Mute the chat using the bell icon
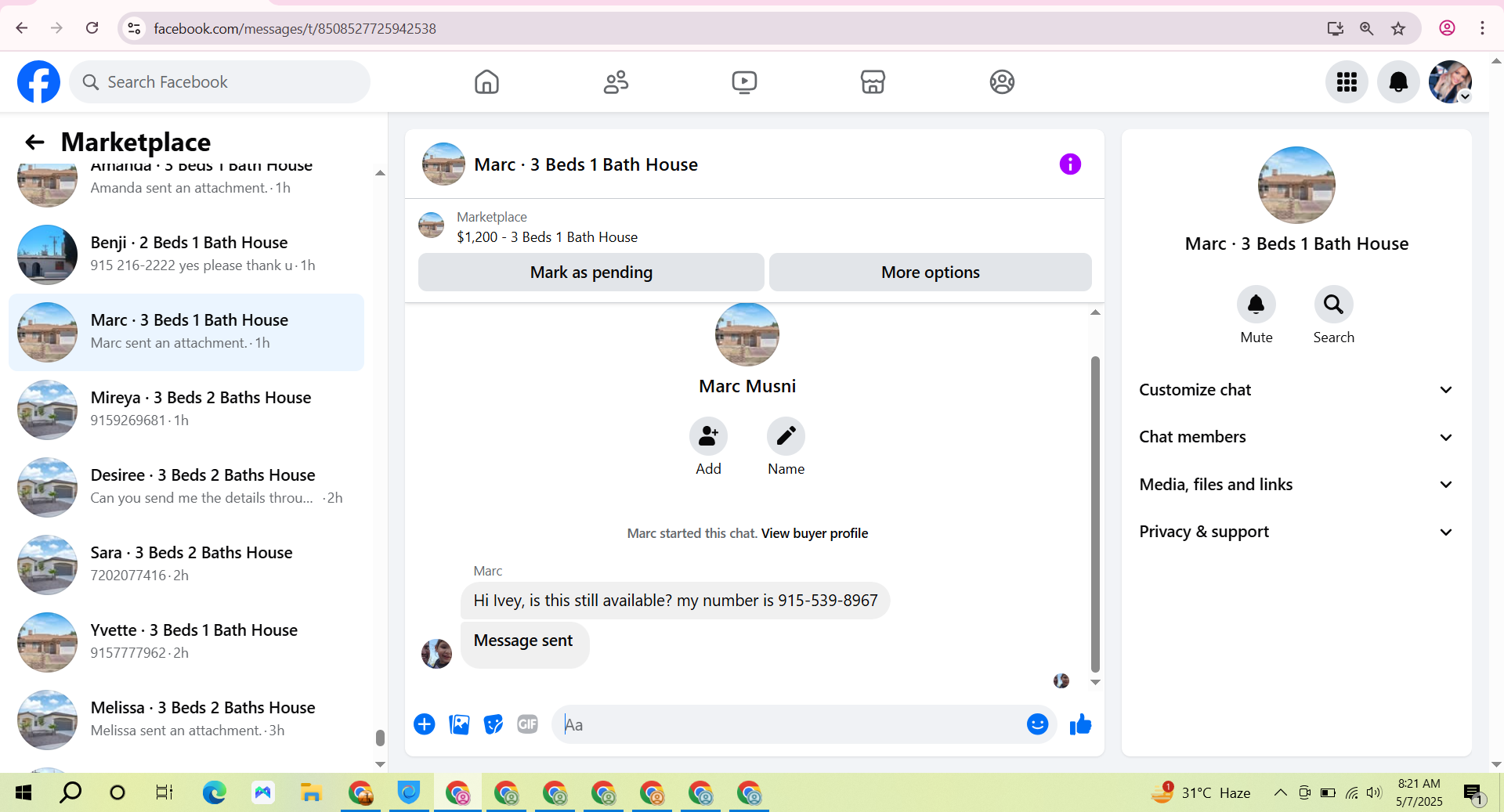Viewport: 1504px width, 812px height. [1256, 304]
